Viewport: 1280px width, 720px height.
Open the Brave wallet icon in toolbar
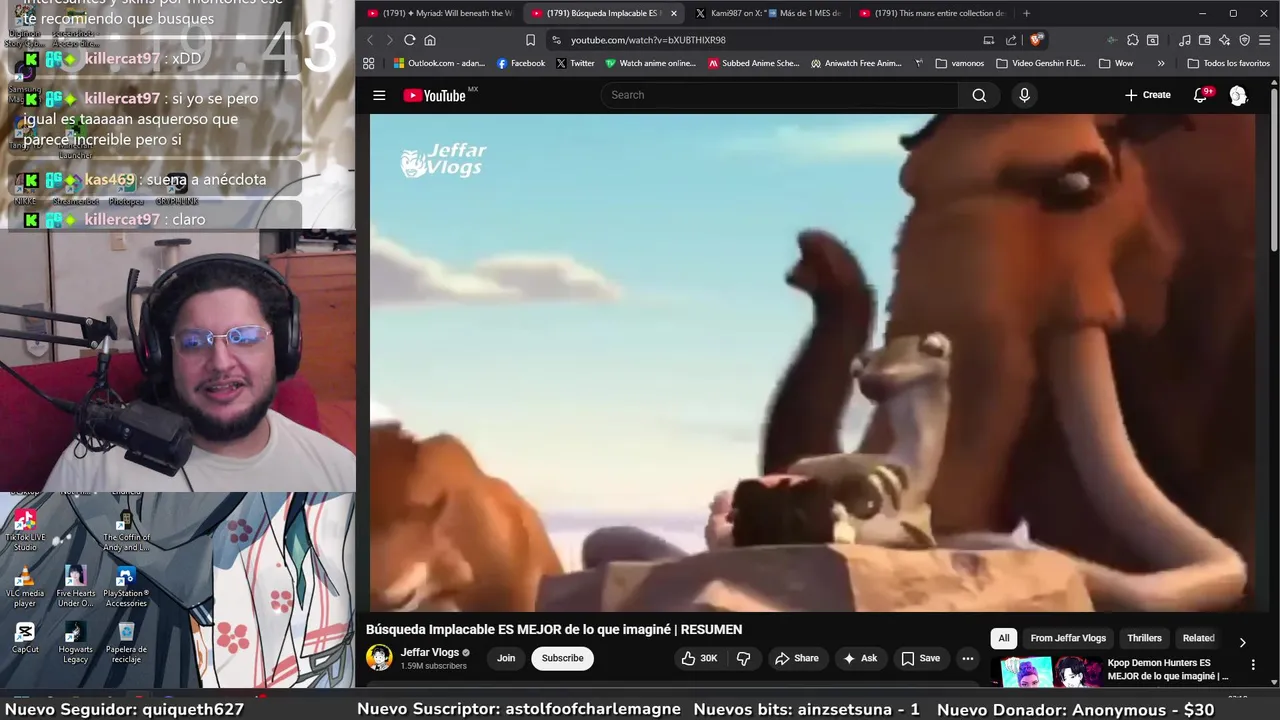[x=1205, y=40]
